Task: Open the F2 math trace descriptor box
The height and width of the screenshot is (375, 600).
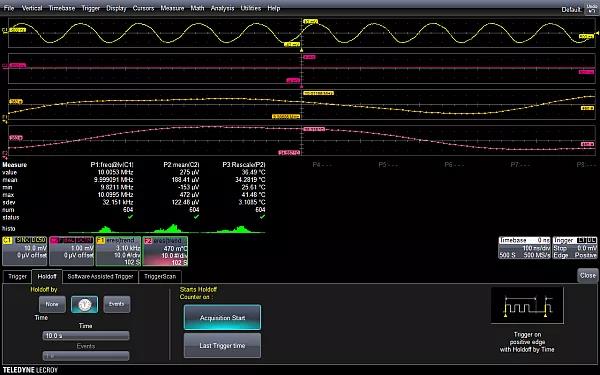Action: (x=165, y=251)
